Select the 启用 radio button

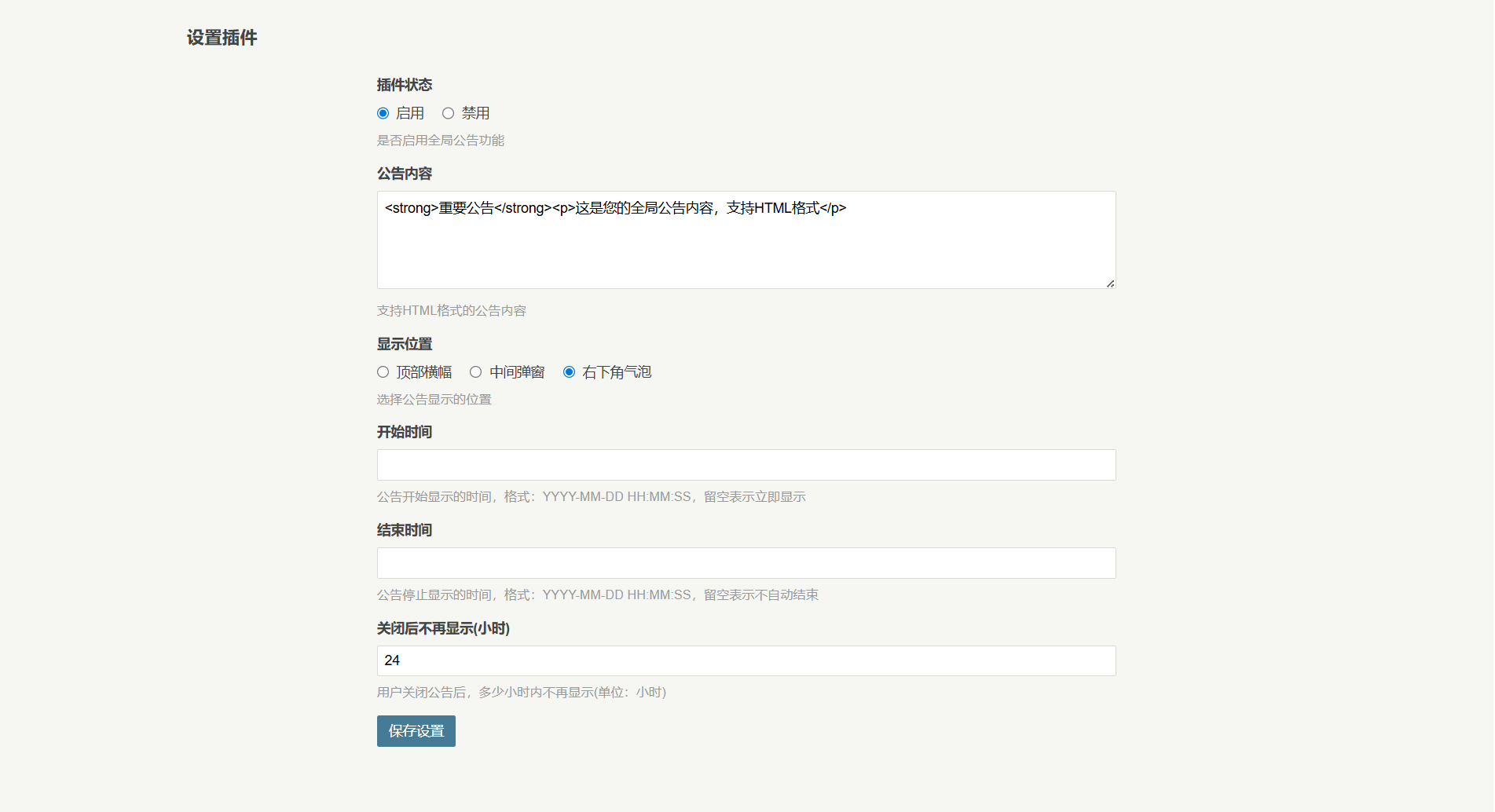(383, 113)
